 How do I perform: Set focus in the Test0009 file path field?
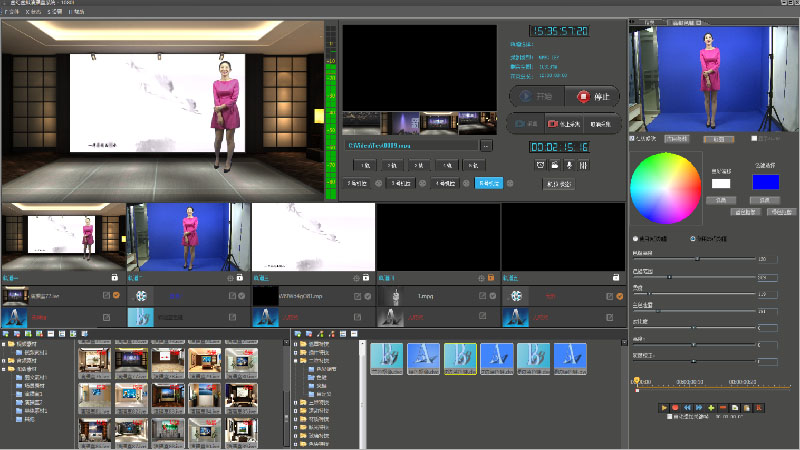pyautogui.click(x=411, y=145)
